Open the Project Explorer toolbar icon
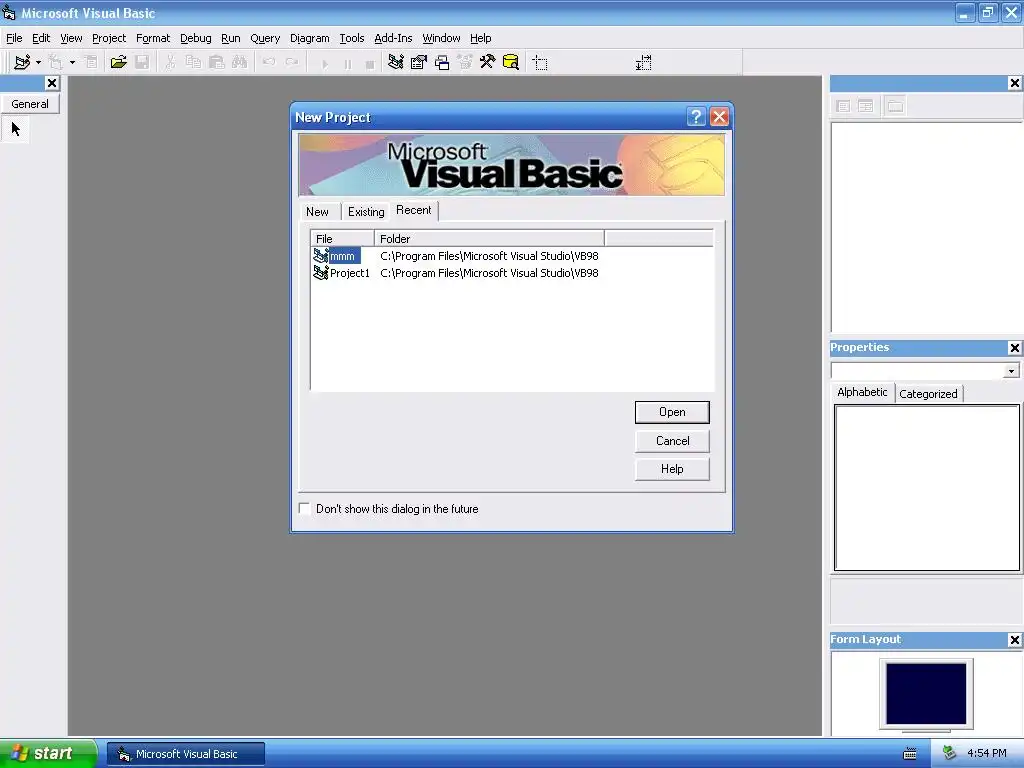This screenshot has height=768, width=1024. [x=396, y=62]
